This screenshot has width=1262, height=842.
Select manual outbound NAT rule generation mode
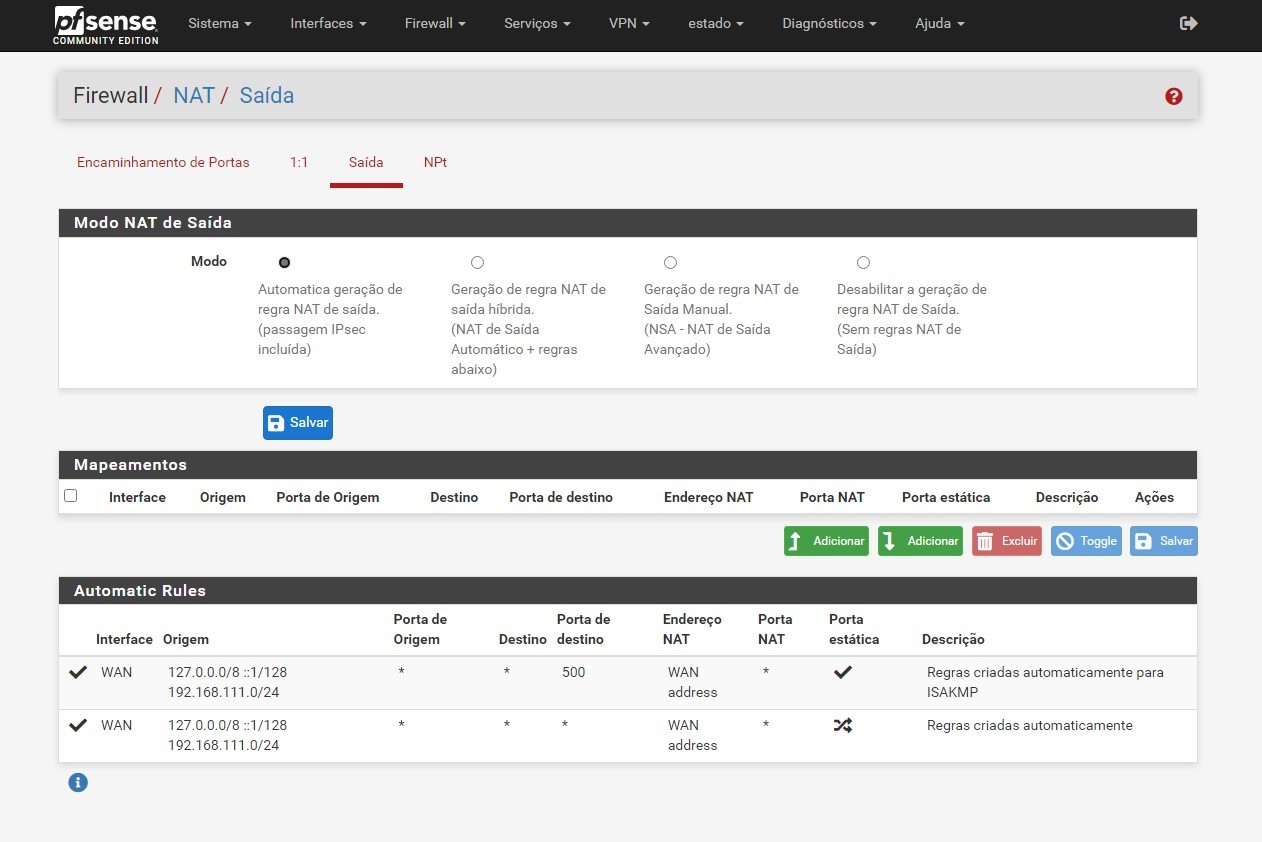click(670, 262)
